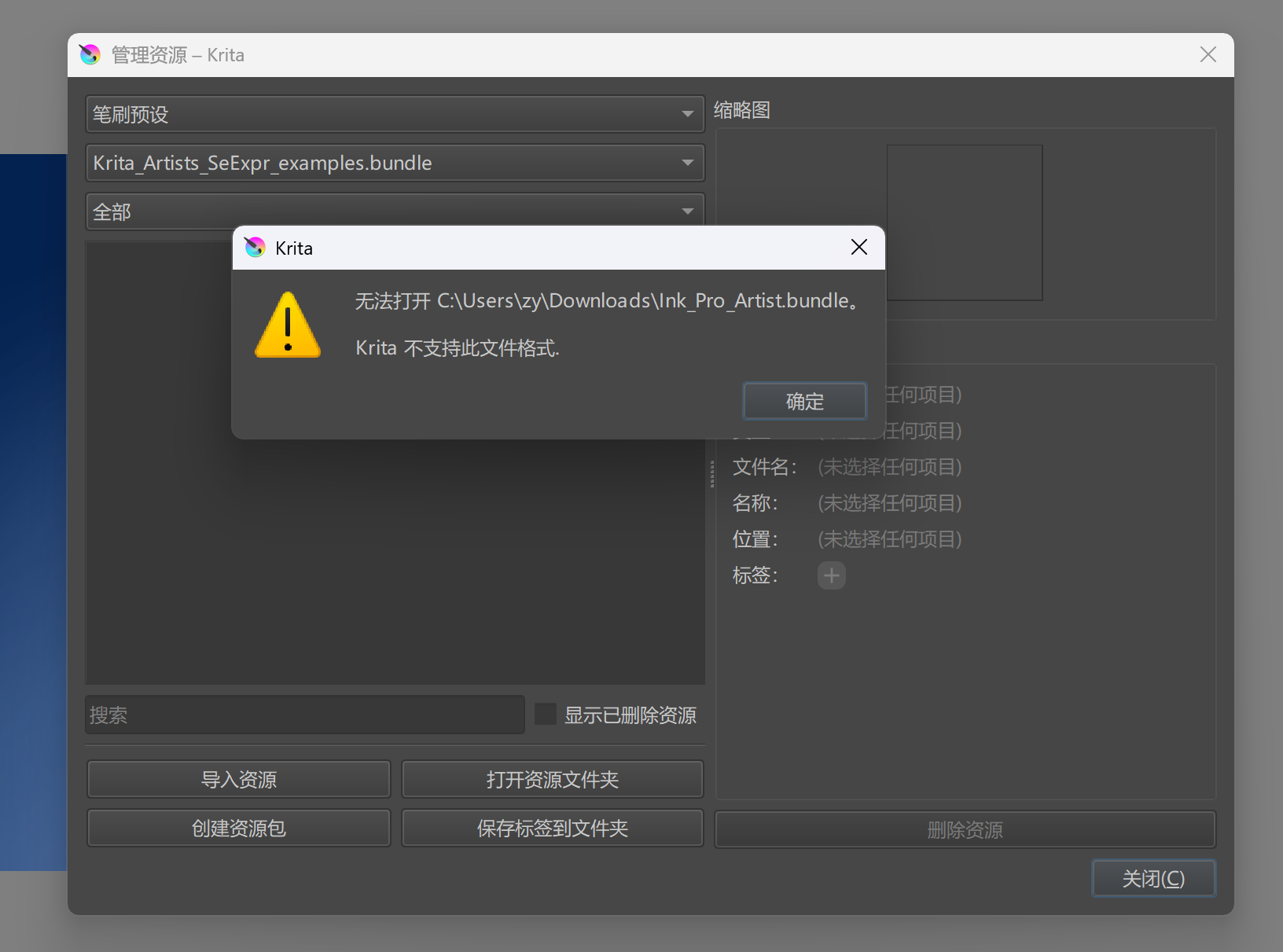Click 确定 in the Krita error dialog
Image resolution: width=1283 pixels, height=952 pixels.
click(x=804, y=401)
